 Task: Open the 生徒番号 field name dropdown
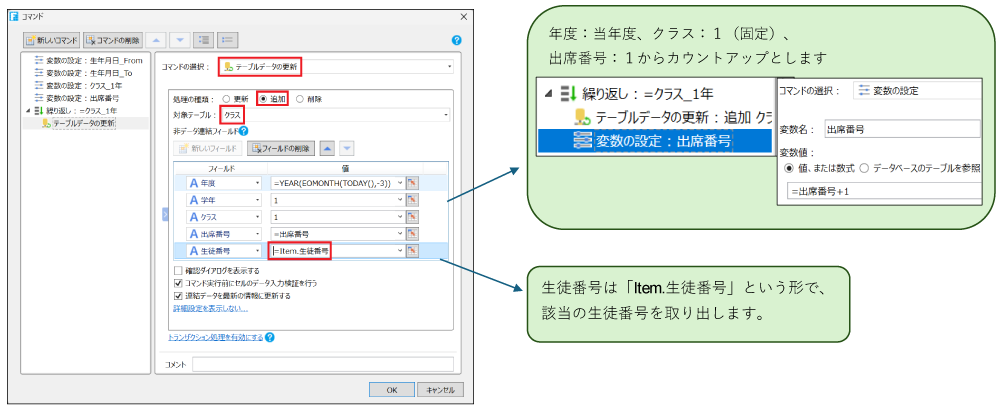[258, 251]
